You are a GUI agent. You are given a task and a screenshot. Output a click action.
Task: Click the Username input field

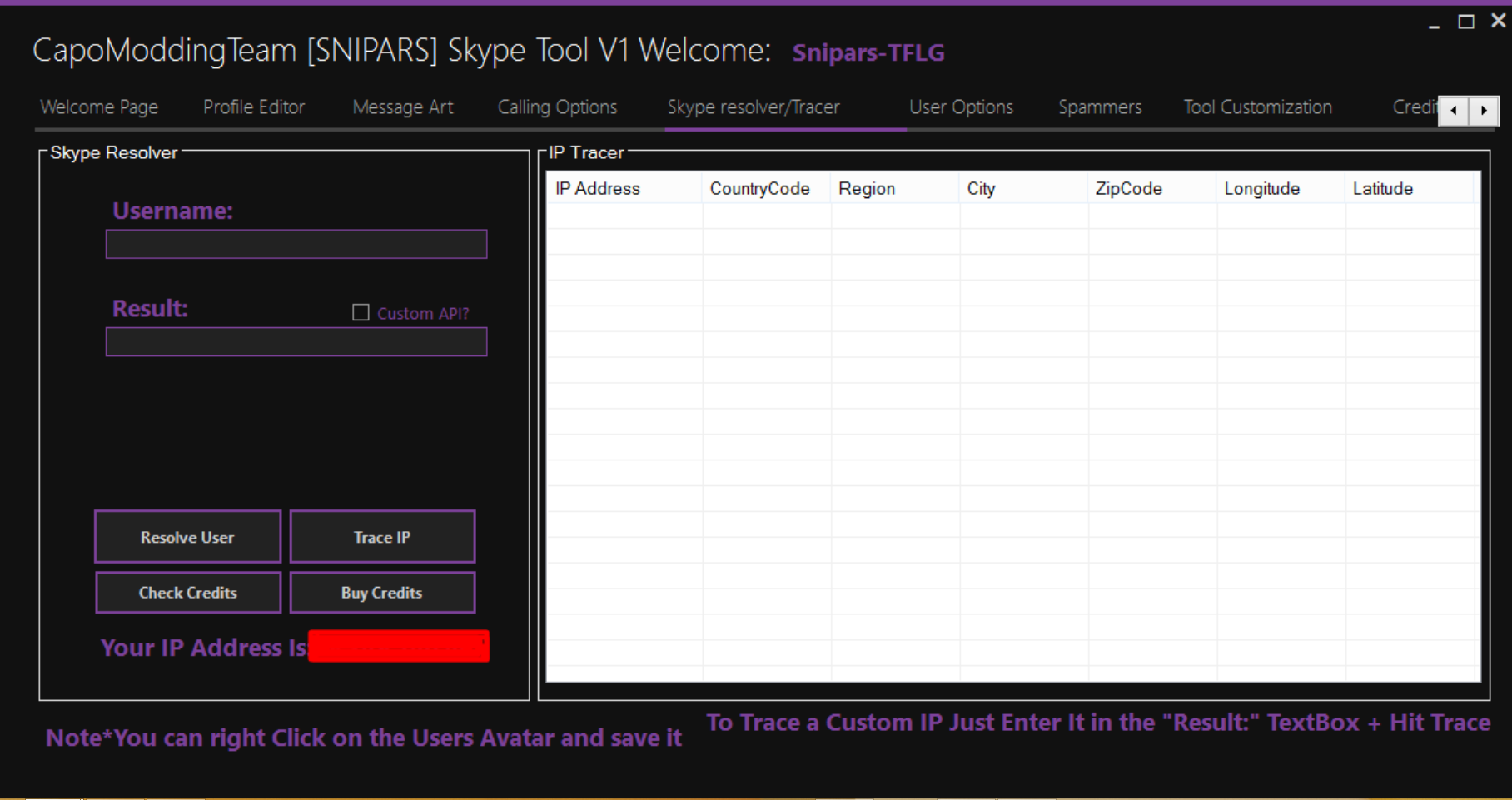coord(296,244)
